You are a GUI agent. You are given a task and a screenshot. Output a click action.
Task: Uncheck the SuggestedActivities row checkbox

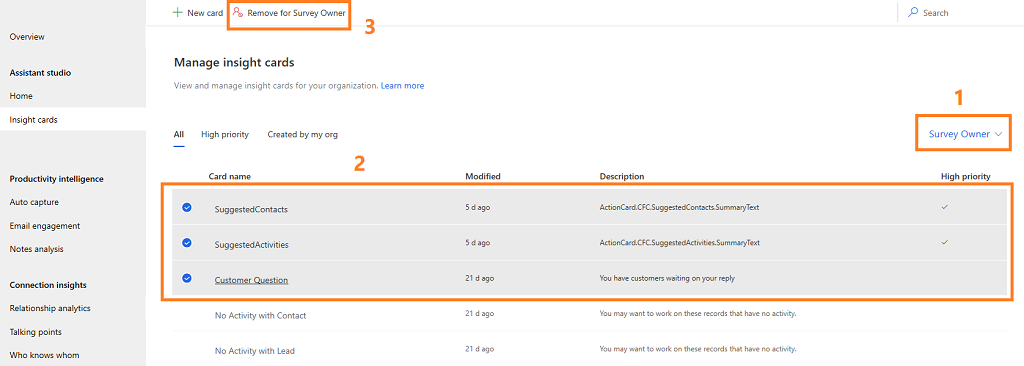(x=187, y=242)
